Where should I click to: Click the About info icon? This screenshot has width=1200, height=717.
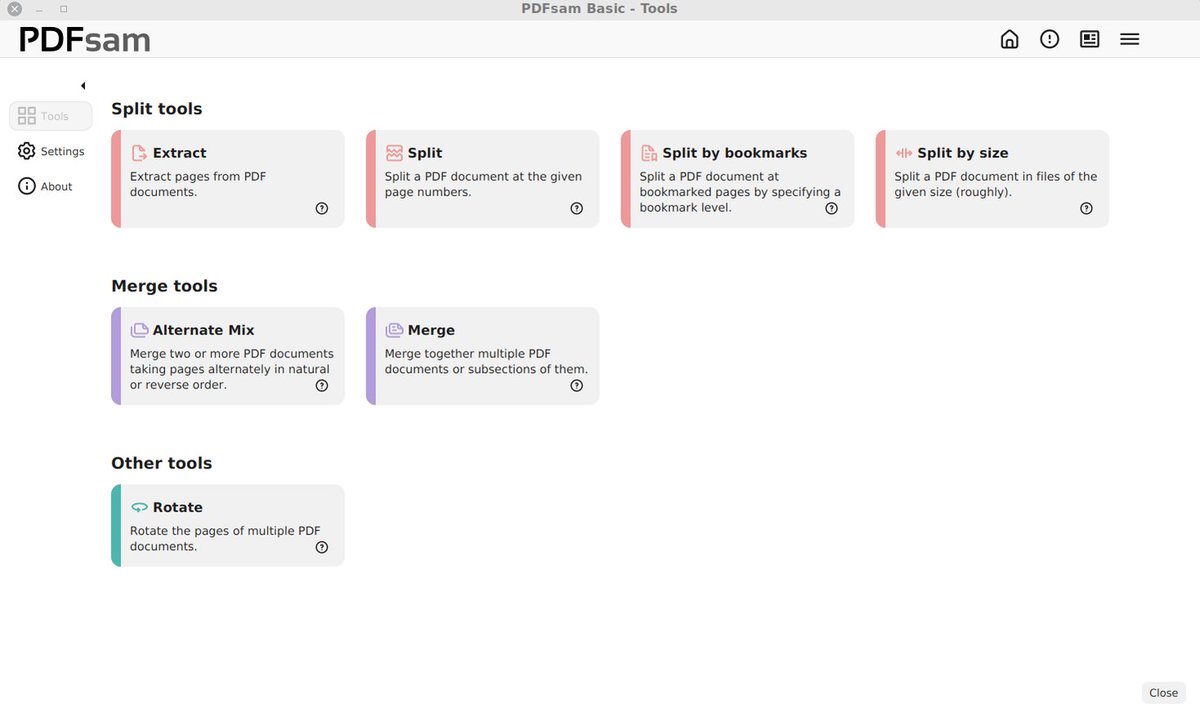pyautogui.click(x=27, y=186)
